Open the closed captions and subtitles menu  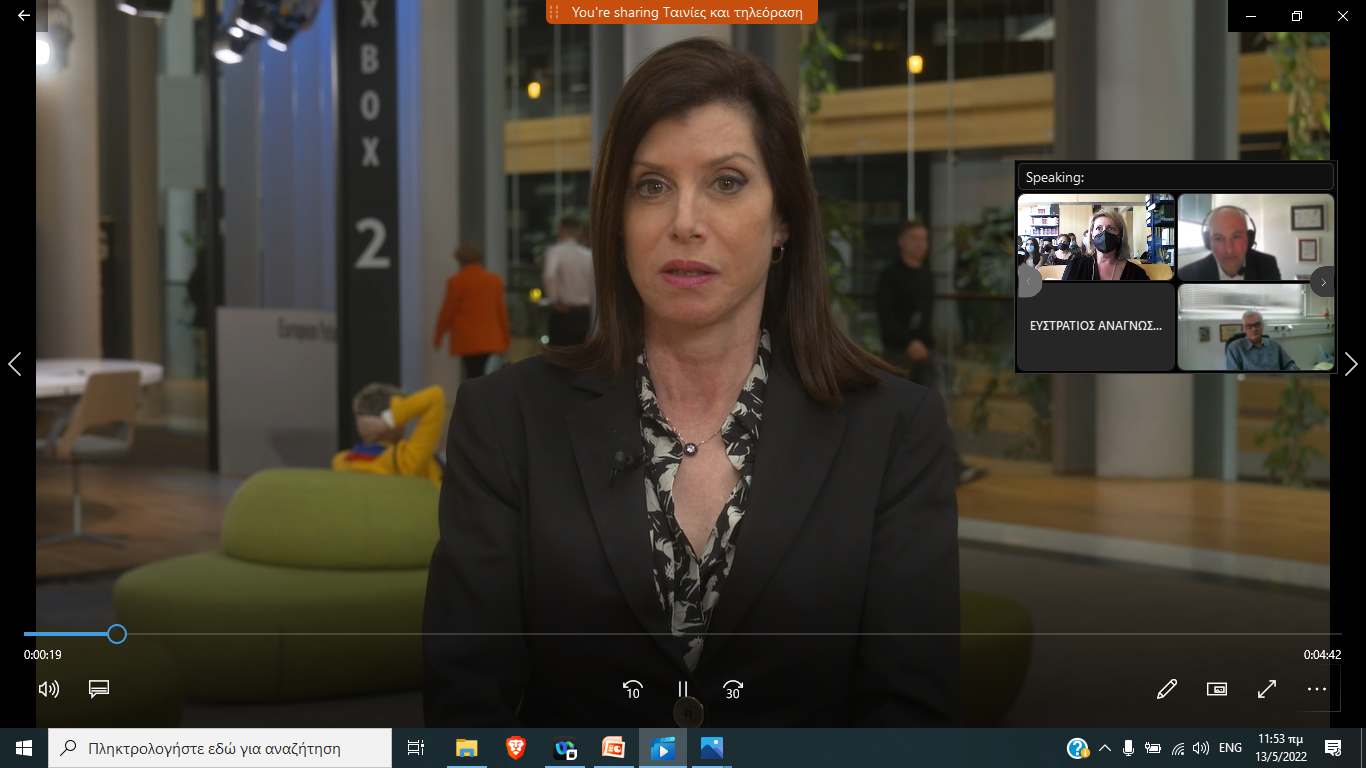click(x=98, y=689)
